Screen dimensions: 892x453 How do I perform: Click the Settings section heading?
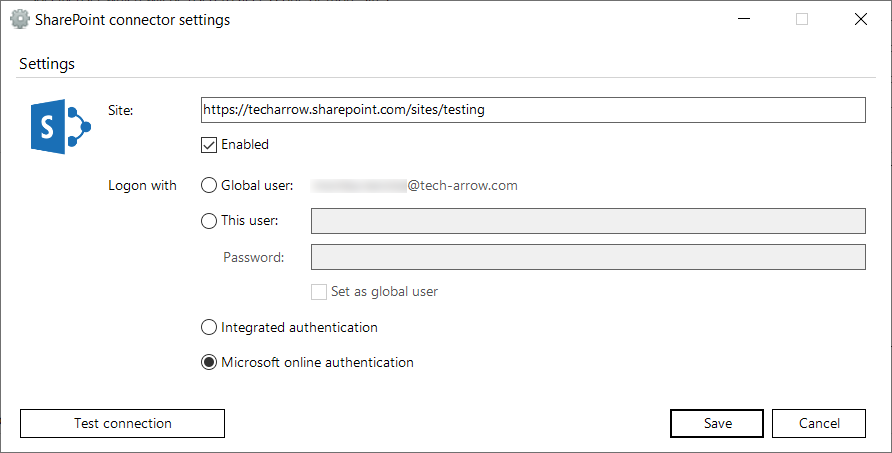(x=47, y=64)
